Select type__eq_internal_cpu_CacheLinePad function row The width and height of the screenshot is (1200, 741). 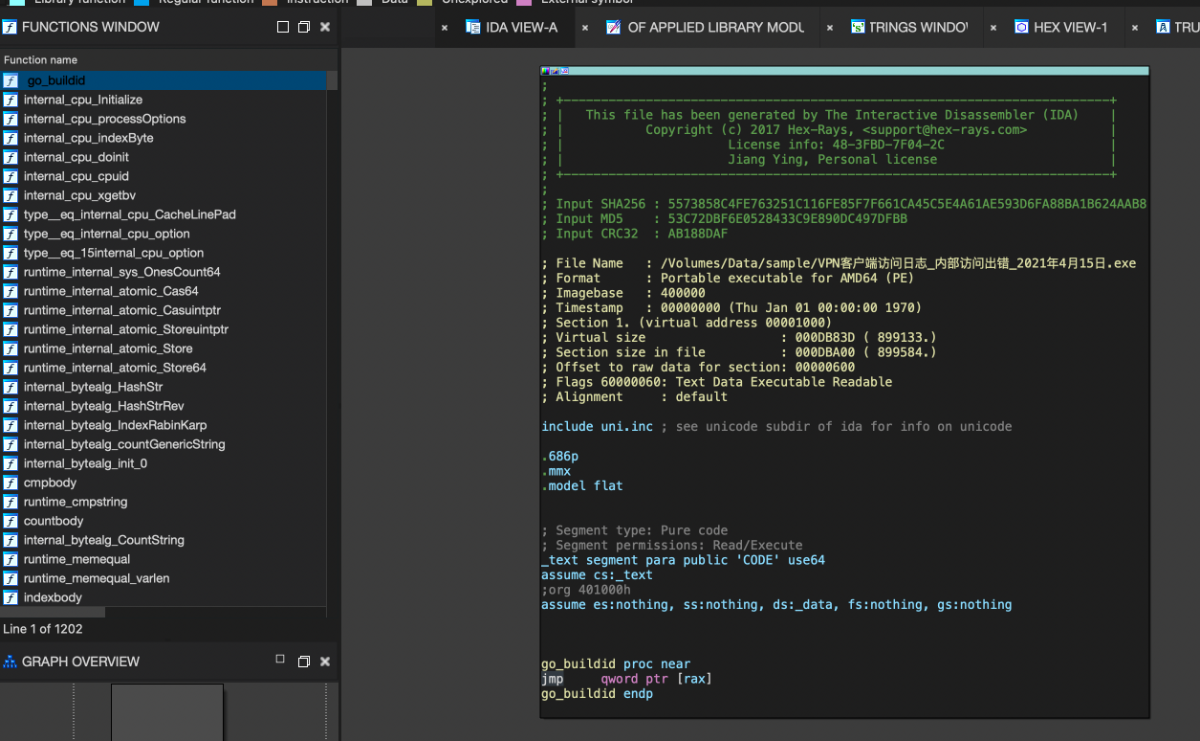tap(163, 215)
